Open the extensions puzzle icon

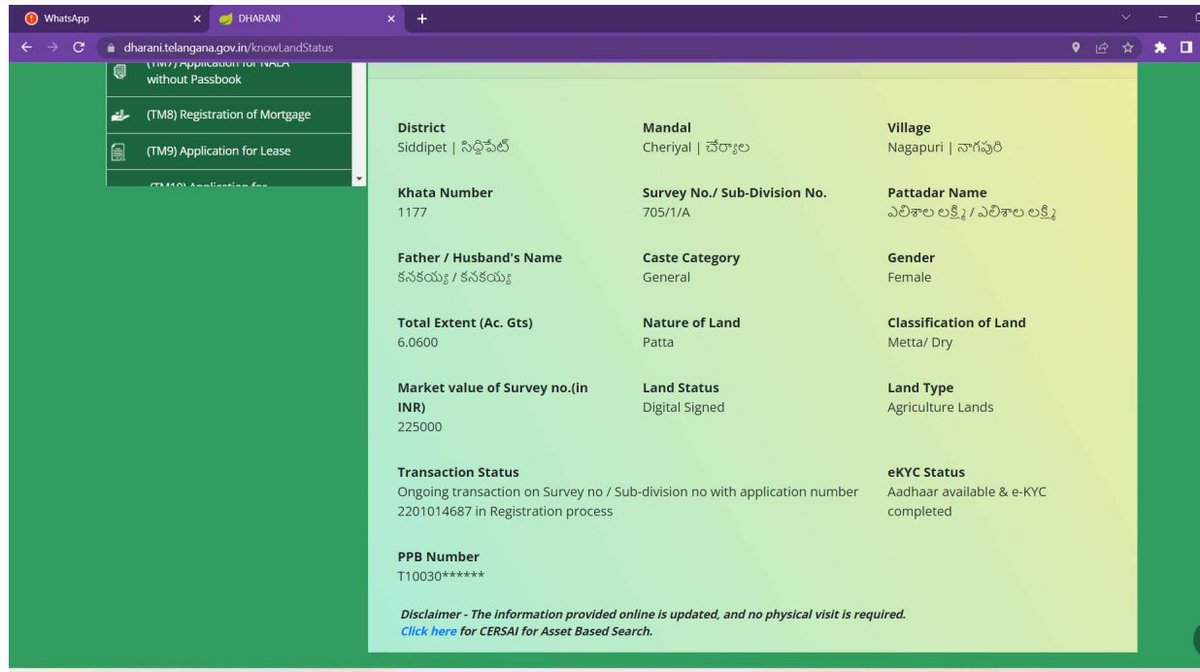point(1160,47)
